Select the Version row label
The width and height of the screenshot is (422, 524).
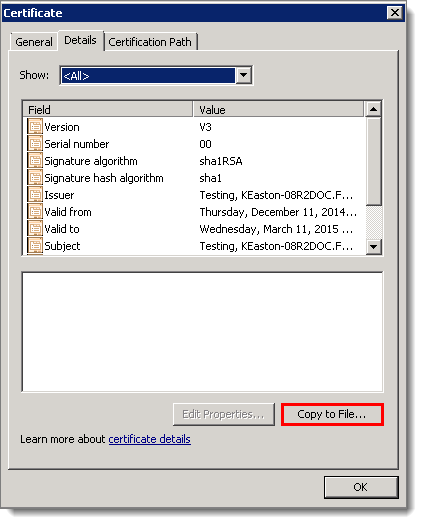(x=62, y=127)
